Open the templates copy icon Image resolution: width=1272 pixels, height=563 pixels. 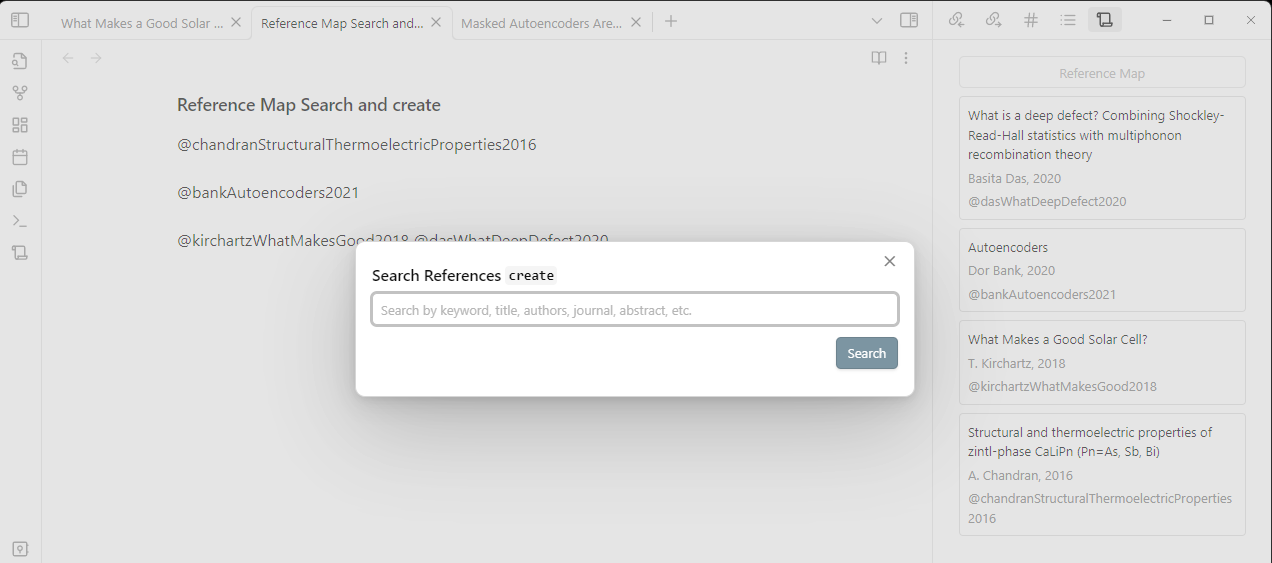(20, 189)
